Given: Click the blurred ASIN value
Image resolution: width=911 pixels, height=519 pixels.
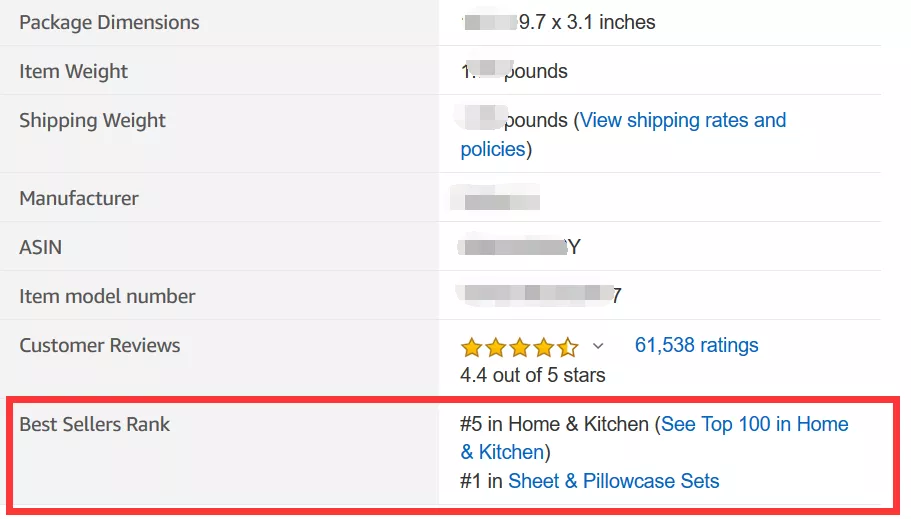Looking at the screenshot, I should coord(518,247).
